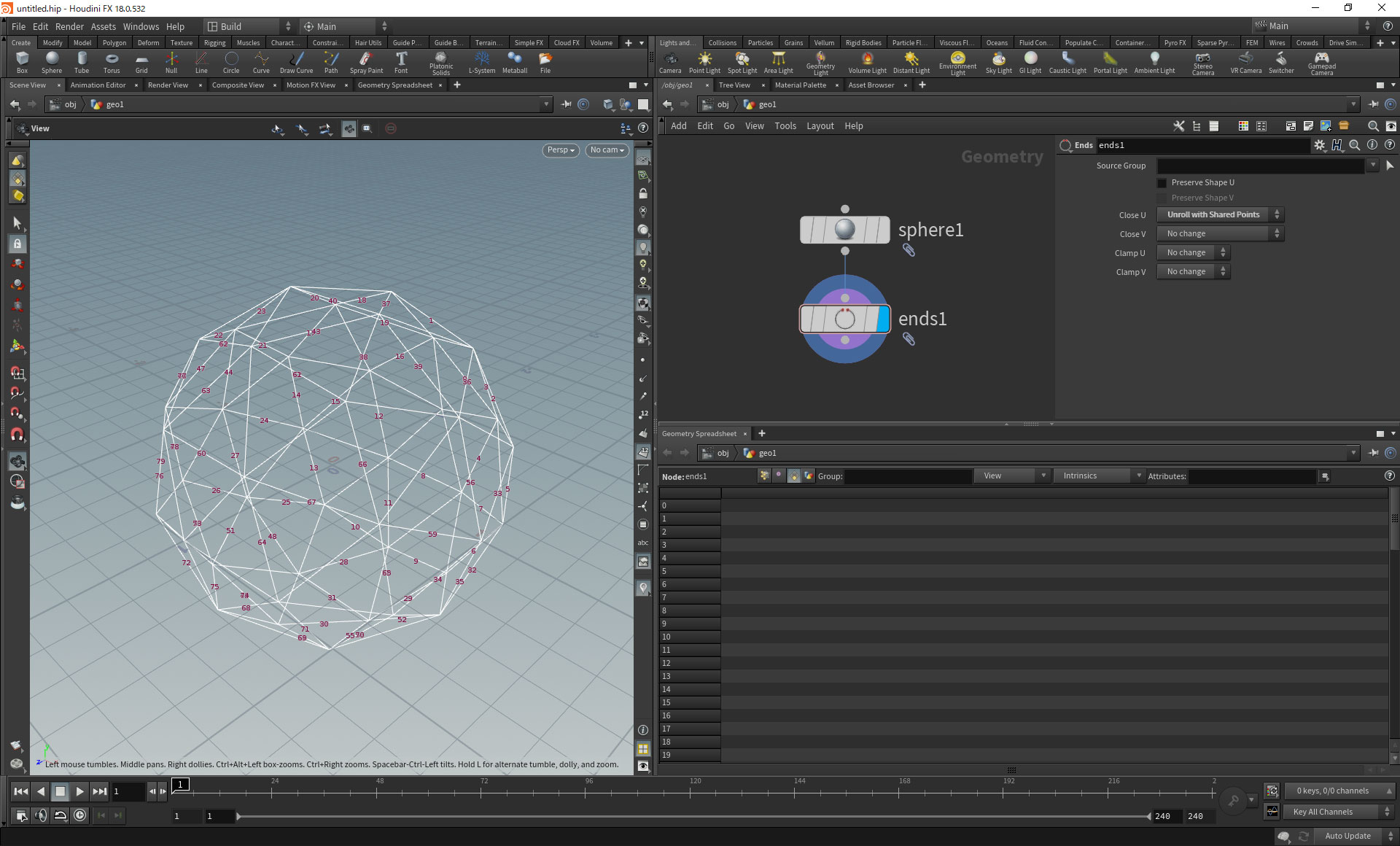1400x846 pixels.
Task: Click the Source Group input field
Action: pyautogui.click(x=1260, y=166)
